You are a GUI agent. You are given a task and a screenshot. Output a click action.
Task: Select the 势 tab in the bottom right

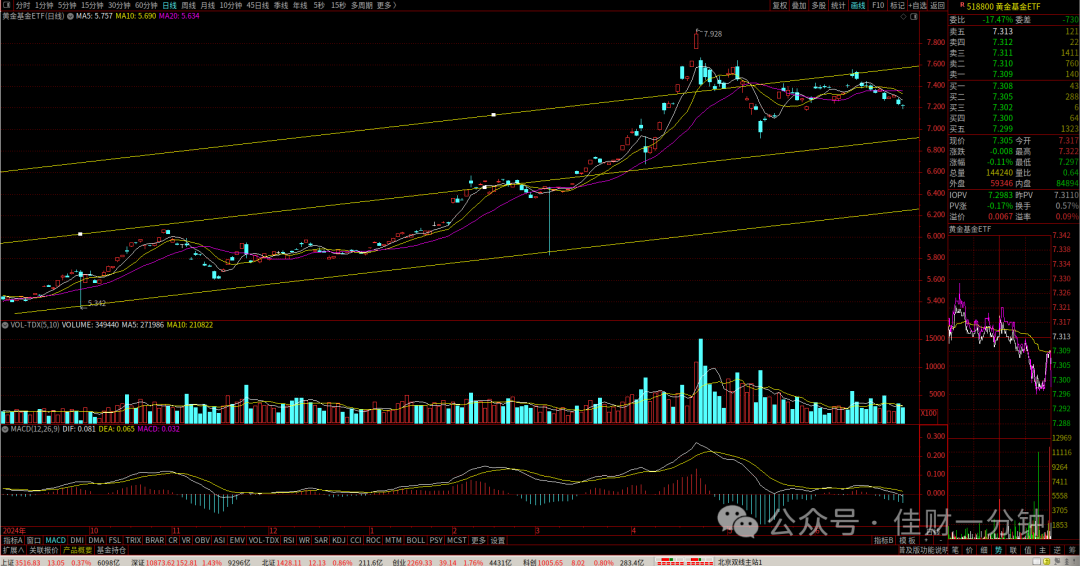[x=998, y=550]
